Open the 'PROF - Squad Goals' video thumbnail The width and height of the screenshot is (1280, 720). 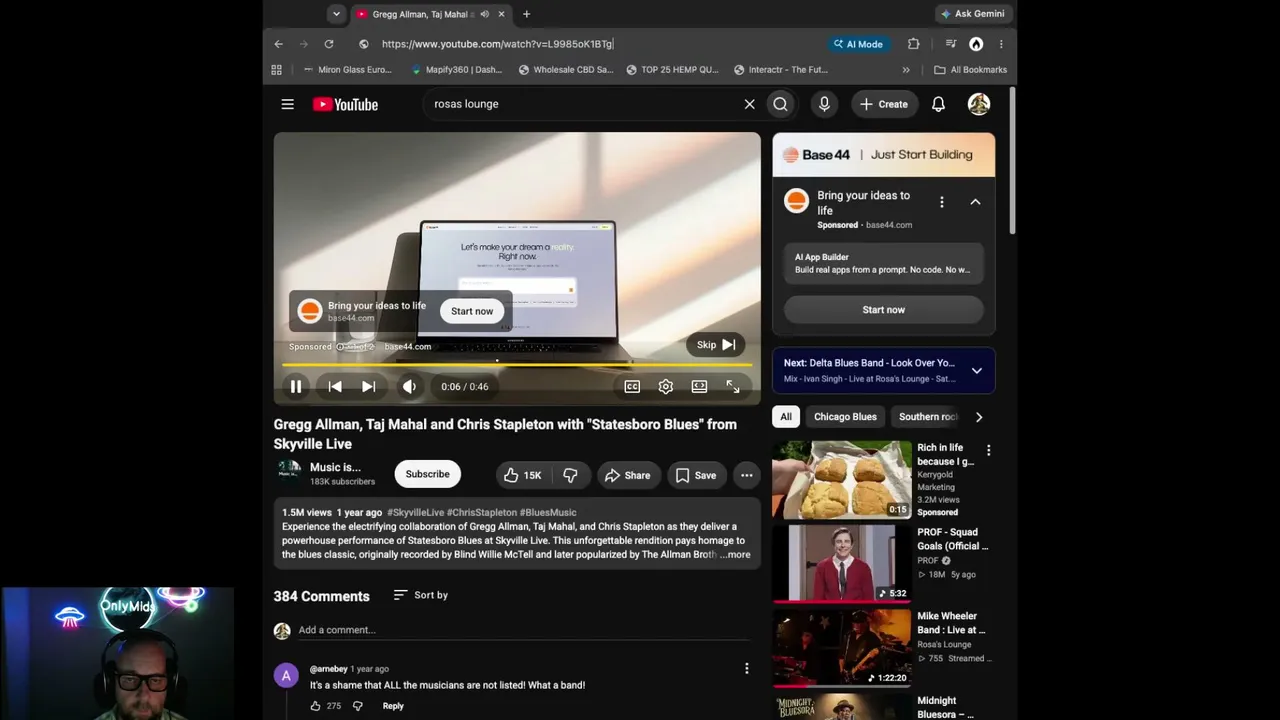click(842, 563)
